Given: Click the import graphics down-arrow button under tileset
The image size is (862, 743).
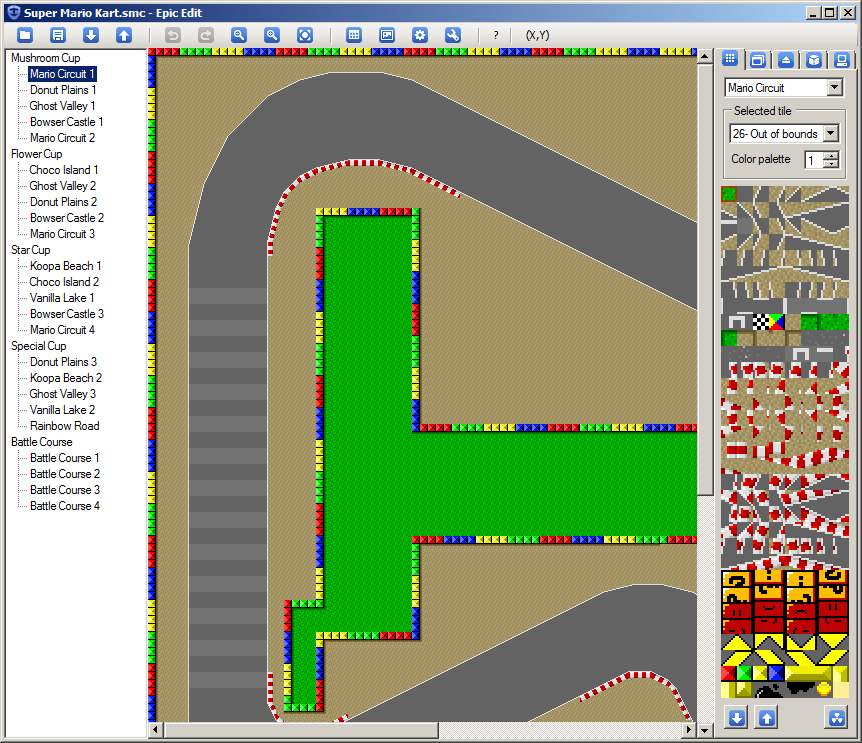Looking at the screenshot, I should (737, 717).
